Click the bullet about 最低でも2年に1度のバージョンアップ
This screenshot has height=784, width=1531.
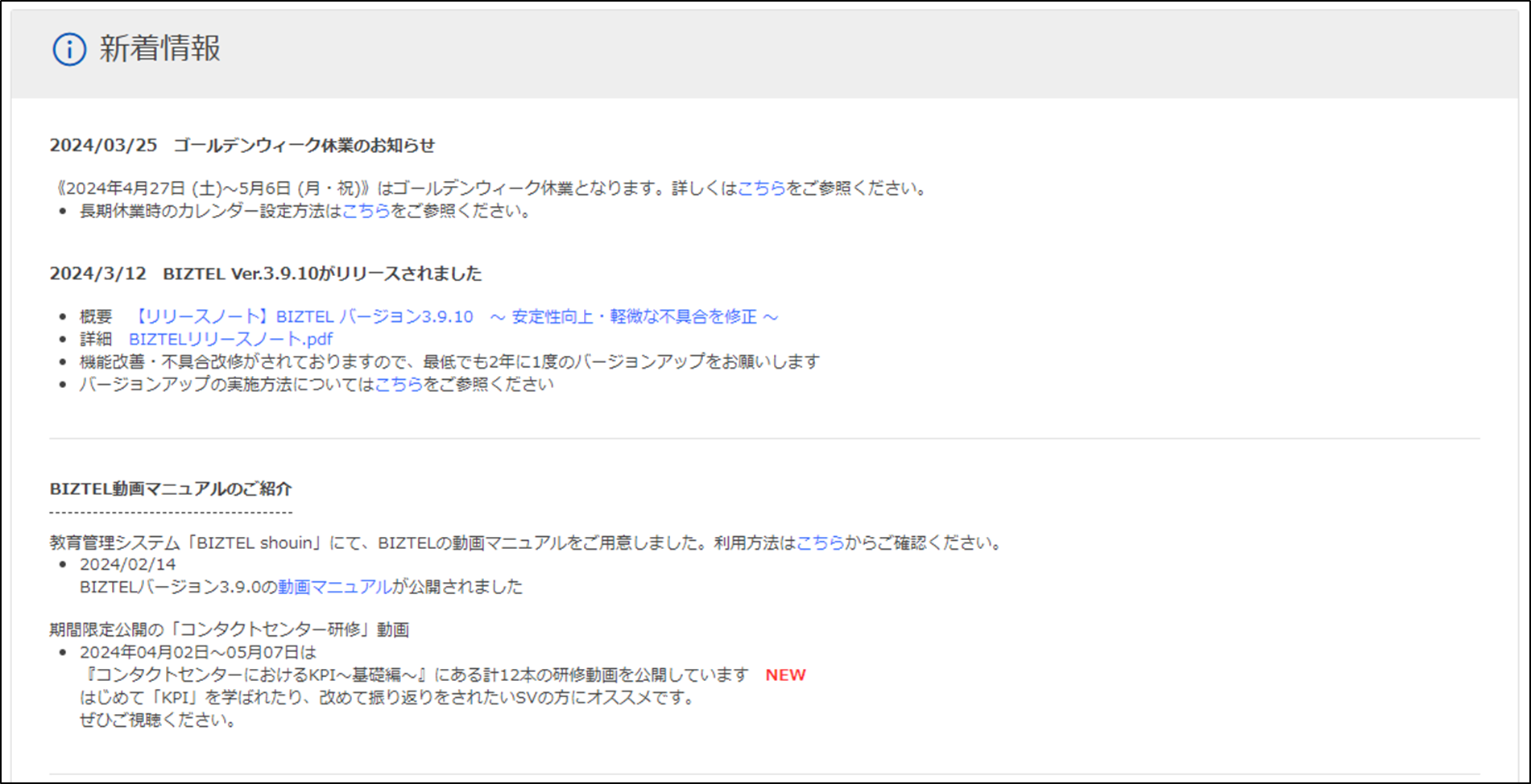point(449,361)
